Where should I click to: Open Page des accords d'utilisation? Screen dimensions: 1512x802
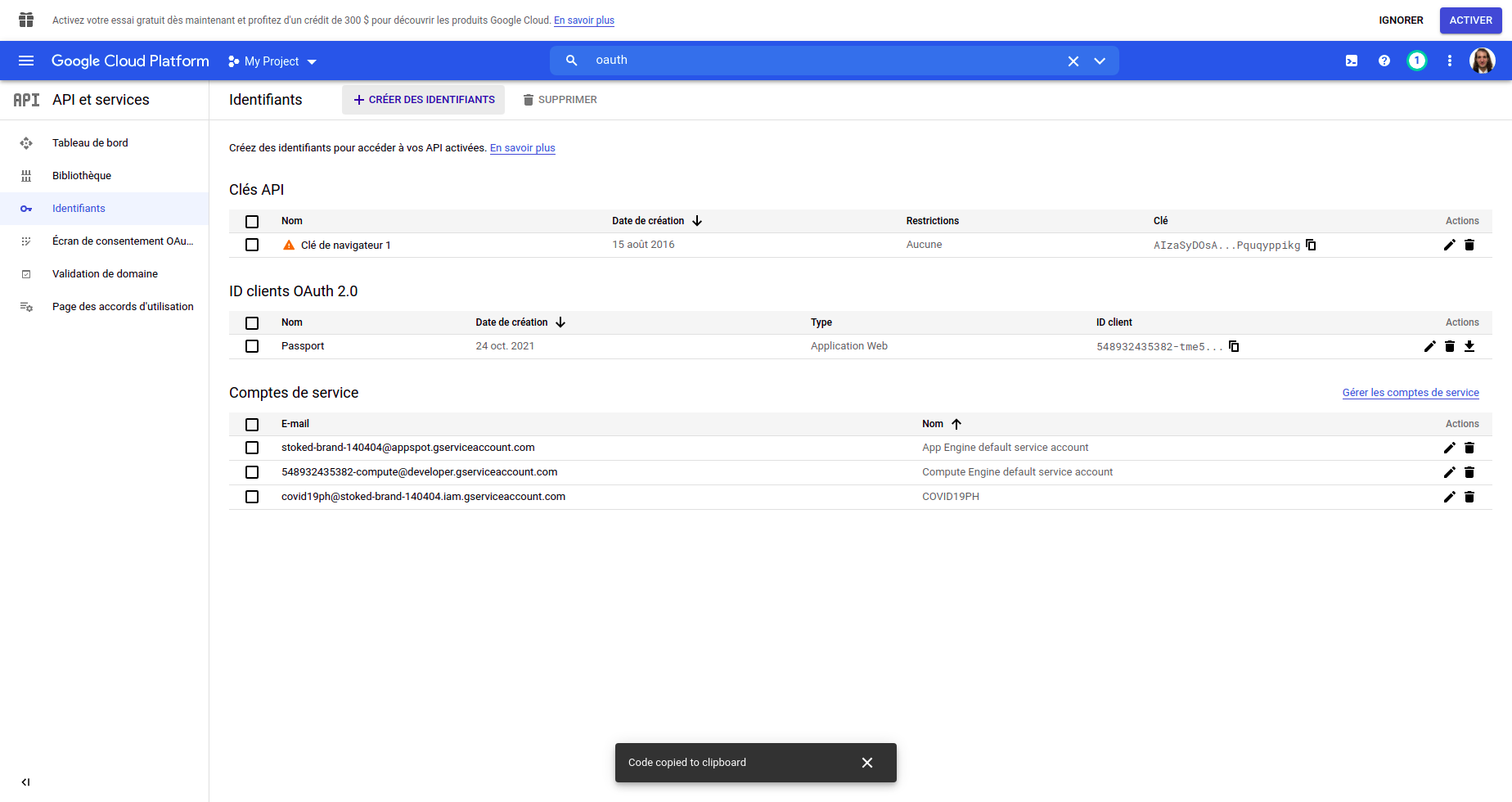coord(104,306)
